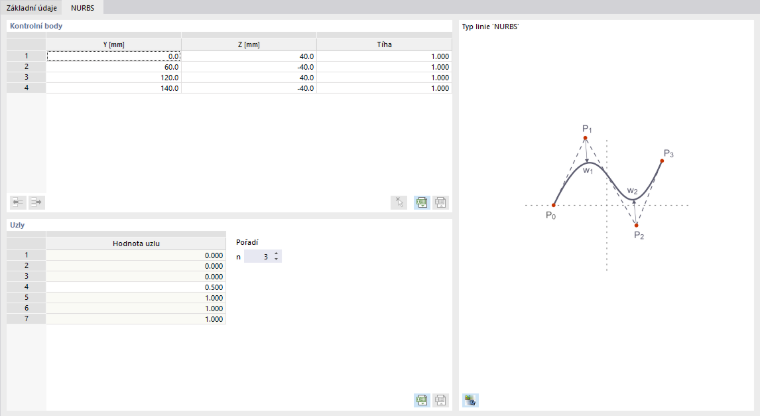
Task: Select Z value -40.0 in control point row 2
Action: coord(249,67)
